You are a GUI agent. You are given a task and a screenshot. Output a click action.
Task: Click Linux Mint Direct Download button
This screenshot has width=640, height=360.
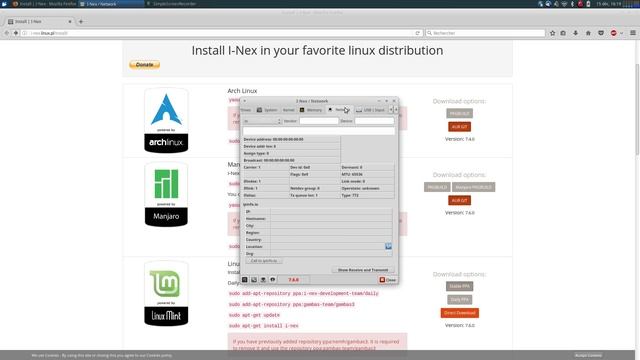(460, 313)
